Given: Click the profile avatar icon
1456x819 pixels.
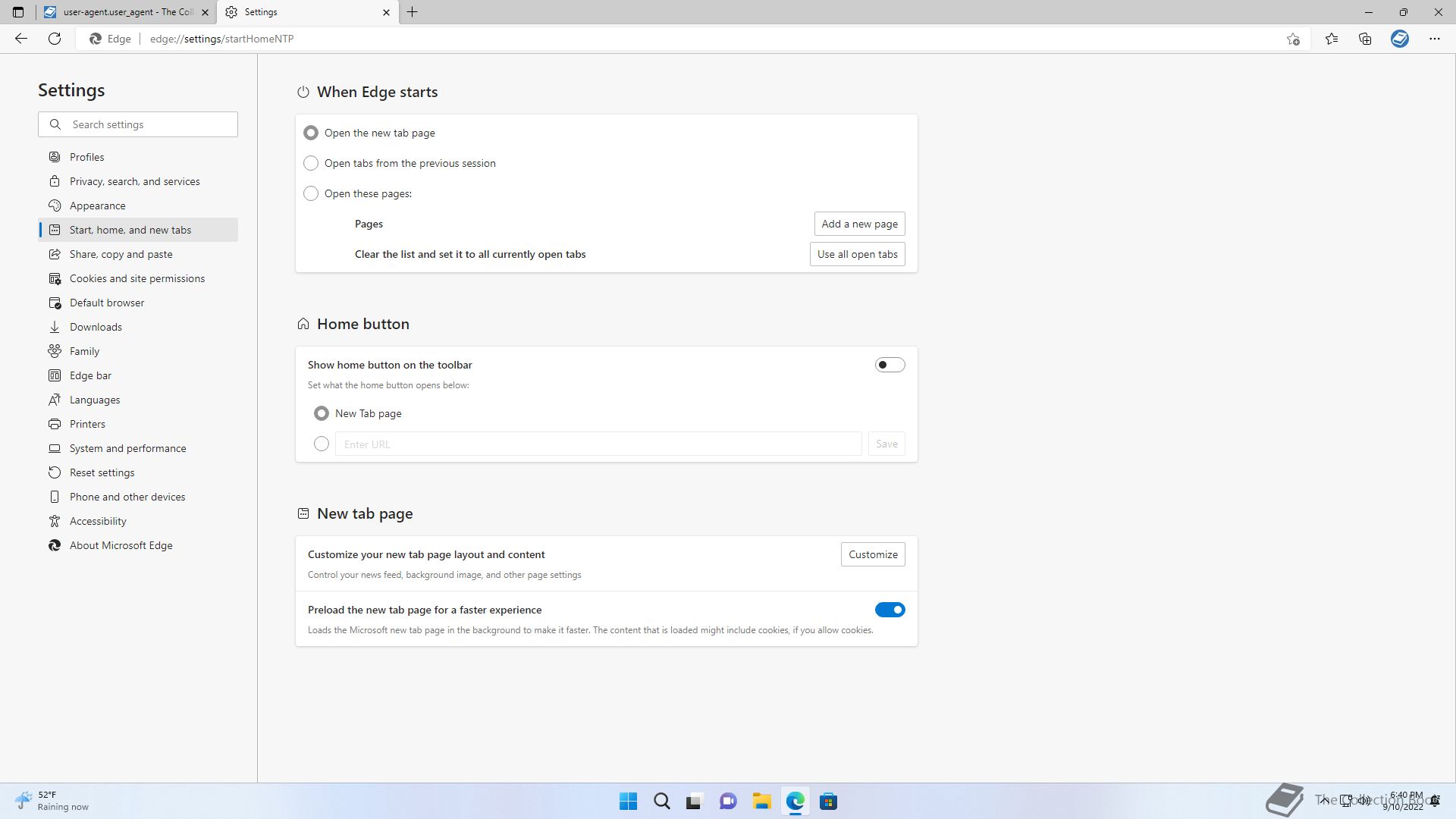Looking at the screenshot, I should (x=1400, y=39).
